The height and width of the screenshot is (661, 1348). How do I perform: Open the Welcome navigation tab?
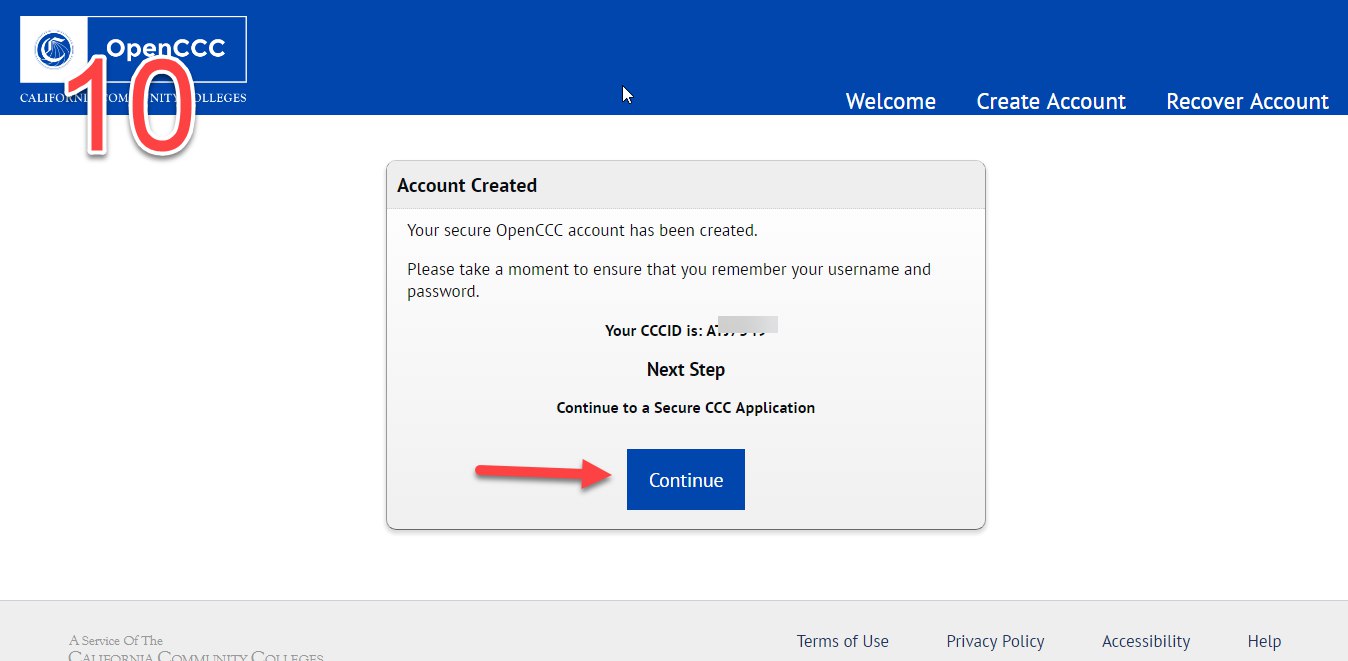(890, 101)
